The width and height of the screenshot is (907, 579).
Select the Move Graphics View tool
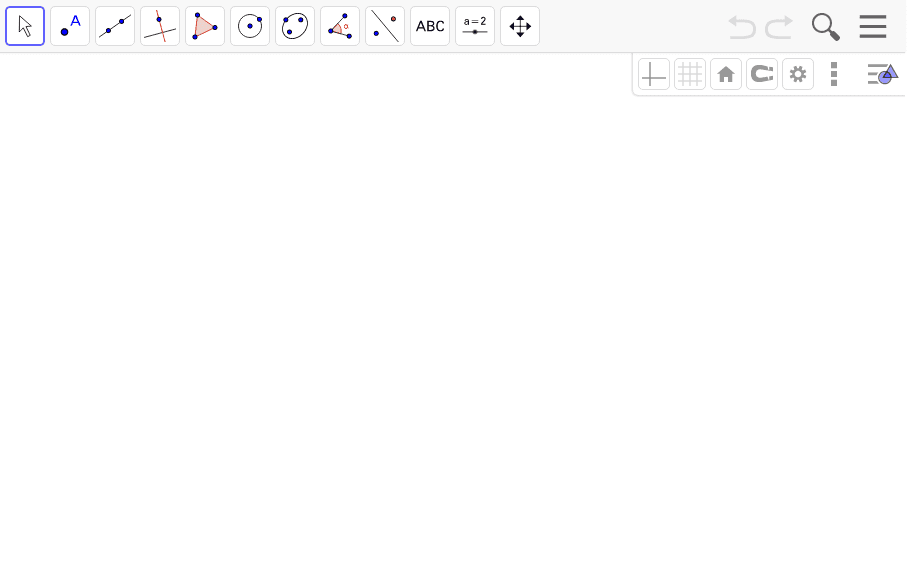point(520,26)
